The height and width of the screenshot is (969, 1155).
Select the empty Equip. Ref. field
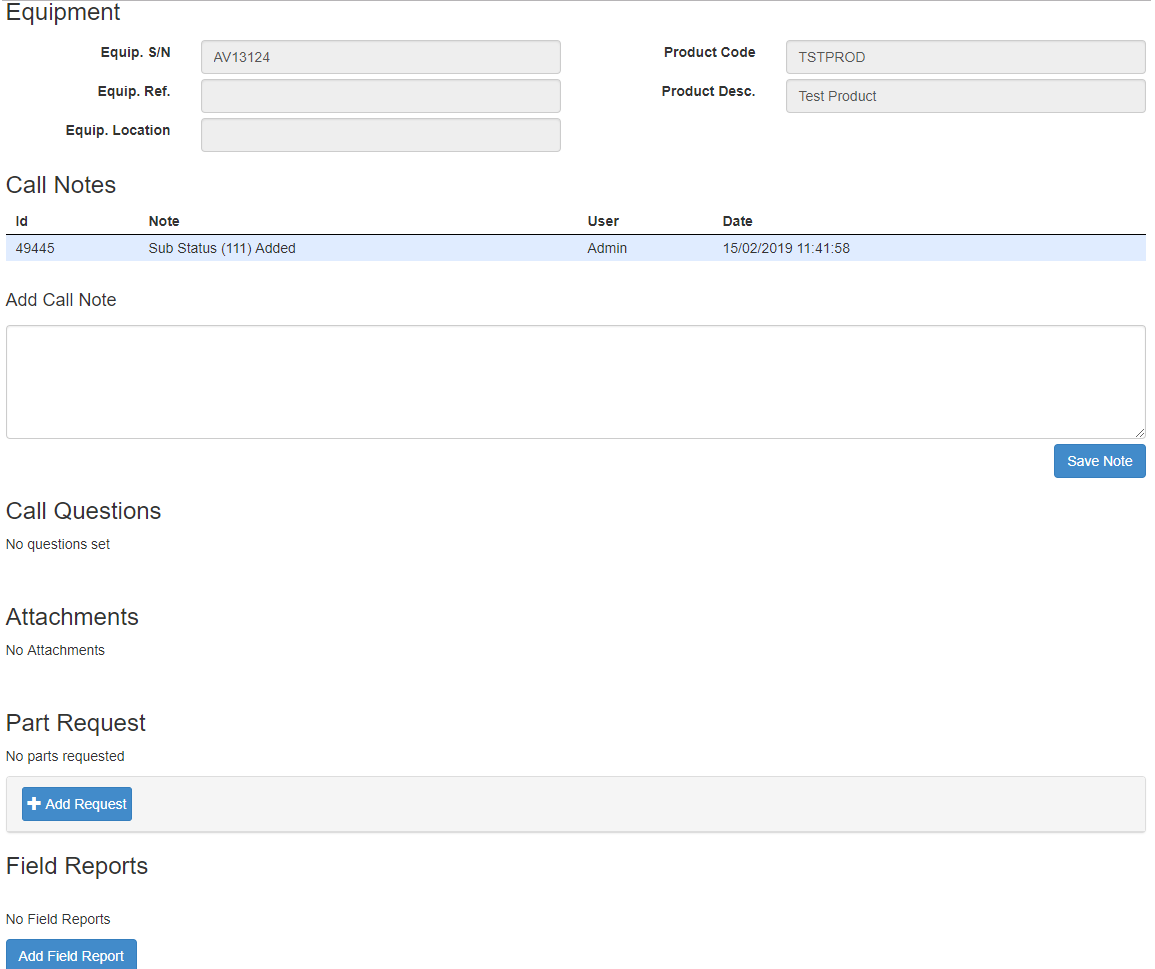(380, 96)
